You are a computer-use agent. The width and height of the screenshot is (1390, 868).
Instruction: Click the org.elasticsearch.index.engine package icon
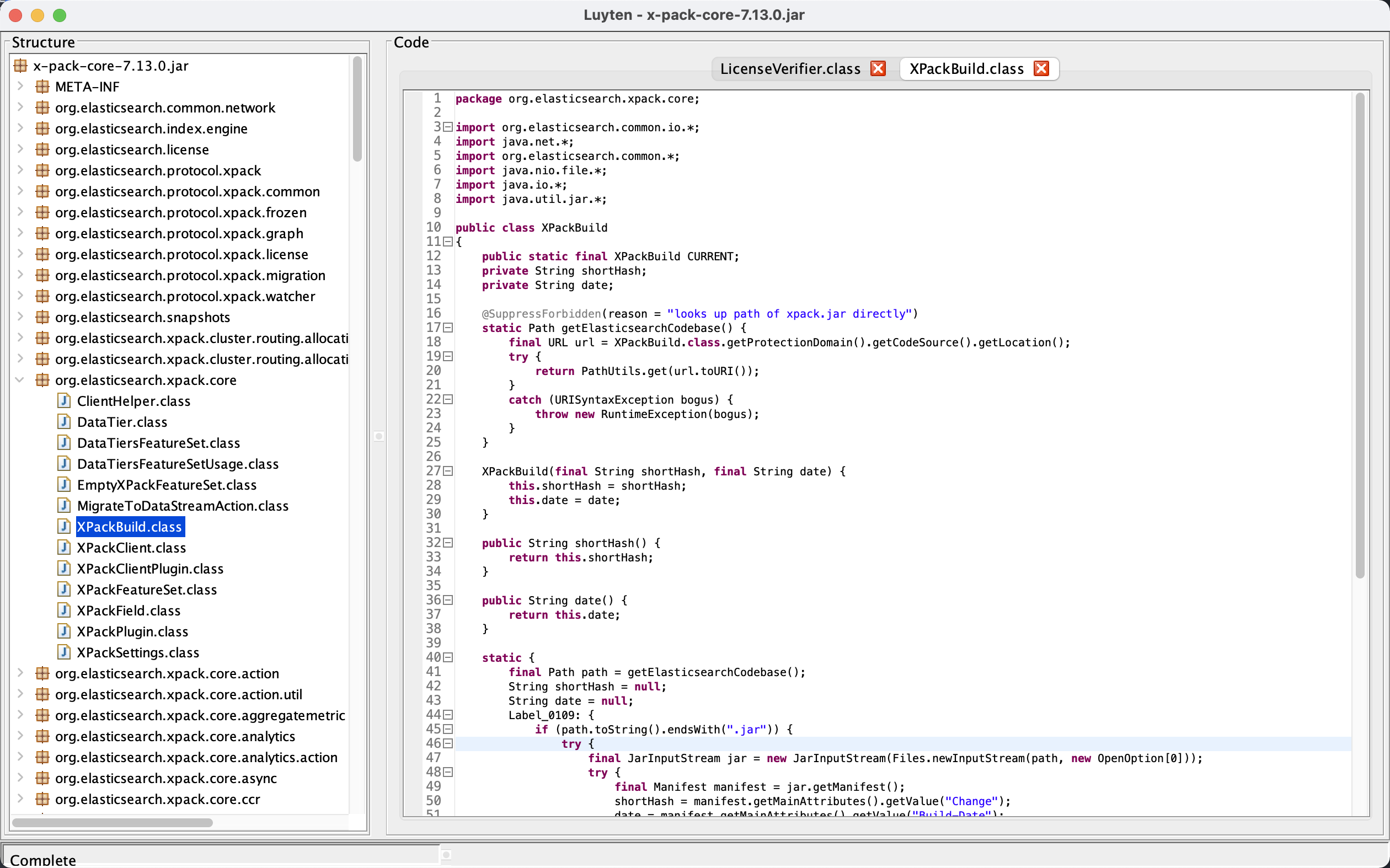(42, 128)
